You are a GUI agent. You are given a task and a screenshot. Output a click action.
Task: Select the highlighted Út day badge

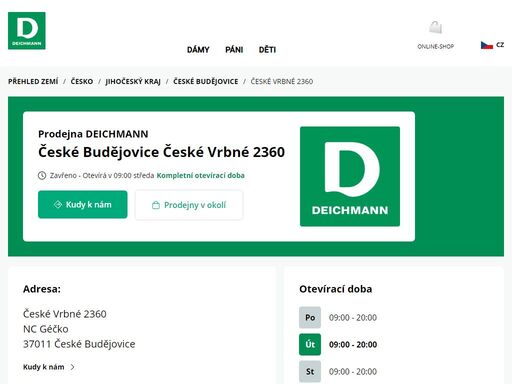[x=310, y=344]
